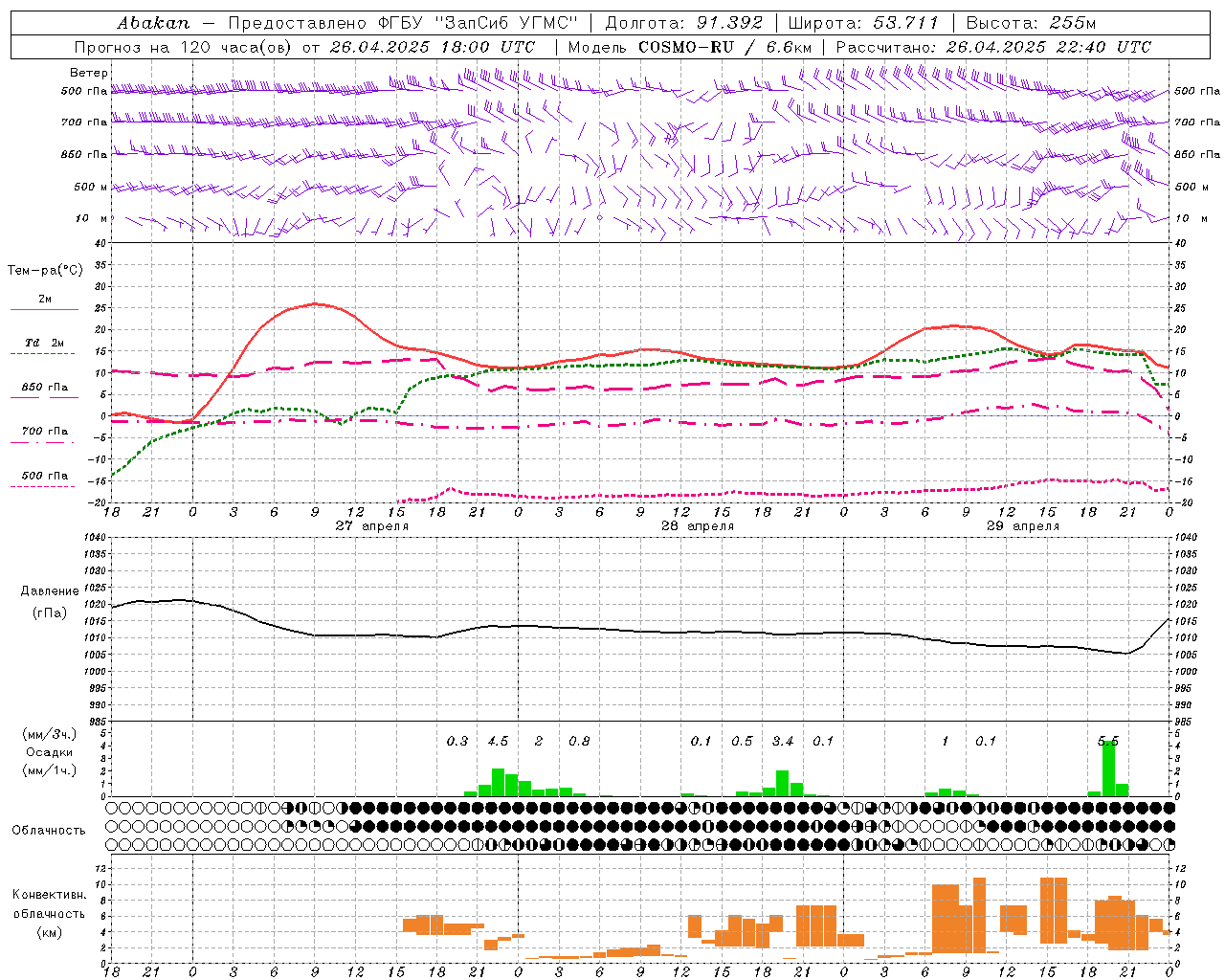The width and height of the screenshot is (1225, 980).
Task: Click the (мм/1ч.) unit label
Action: (49, 770)
